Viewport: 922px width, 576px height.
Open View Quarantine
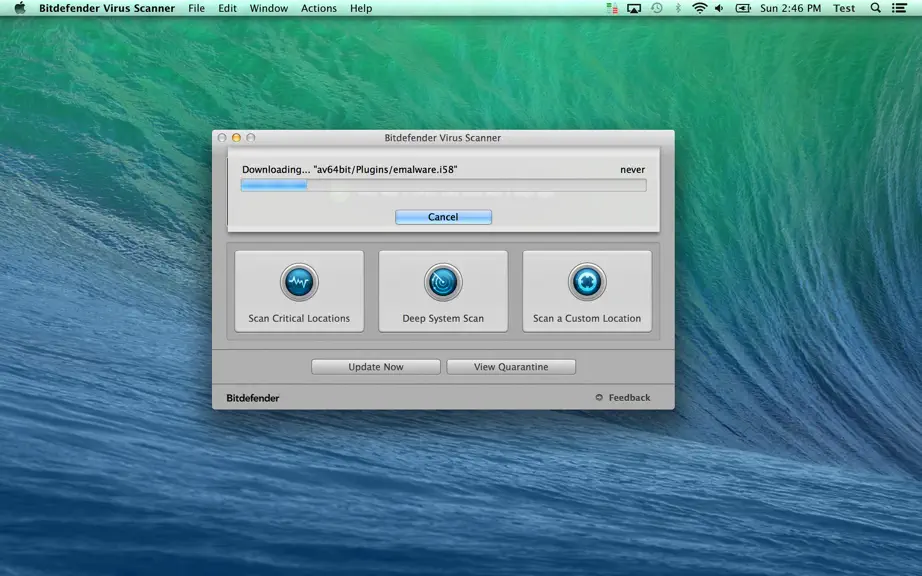511,367
